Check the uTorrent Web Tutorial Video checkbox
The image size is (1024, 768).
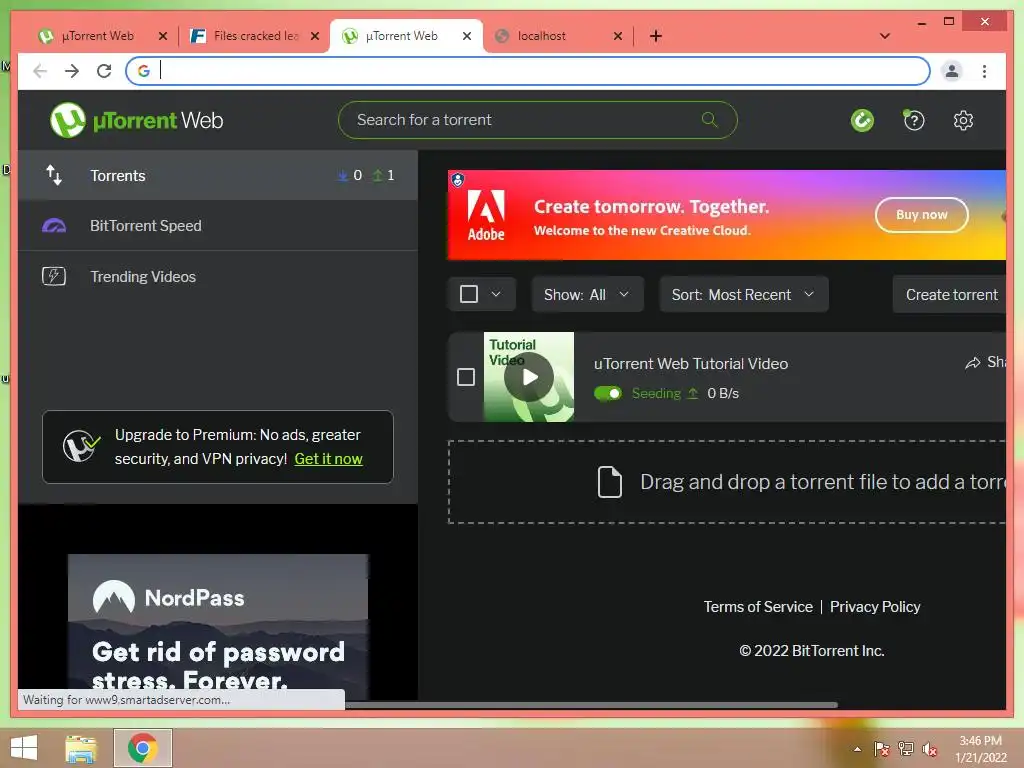[x=466, y=377]
